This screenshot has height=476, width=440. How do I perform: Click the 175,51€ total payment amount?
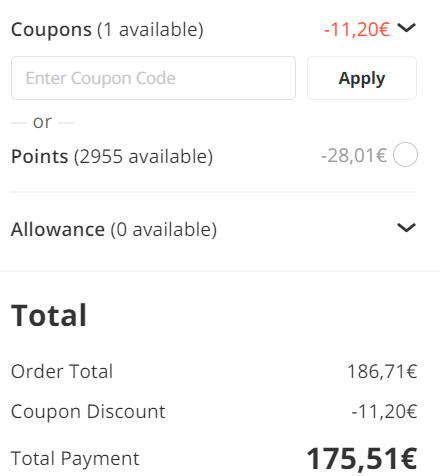[x=362, y=459]
